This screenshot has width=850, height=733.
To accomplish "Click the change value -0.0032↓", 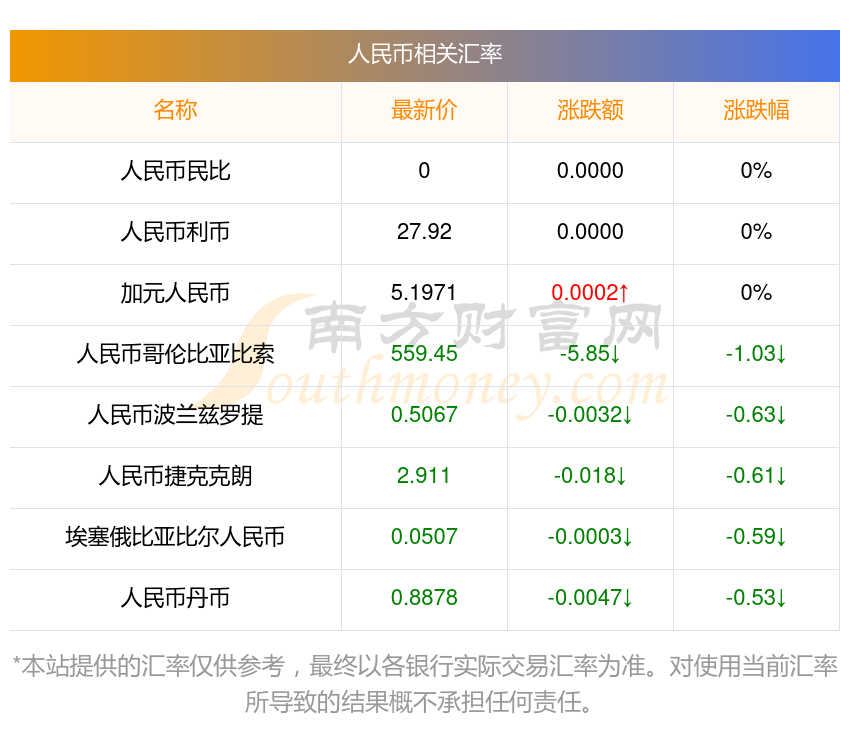I will pyautogui.click(x=590, y=415).
